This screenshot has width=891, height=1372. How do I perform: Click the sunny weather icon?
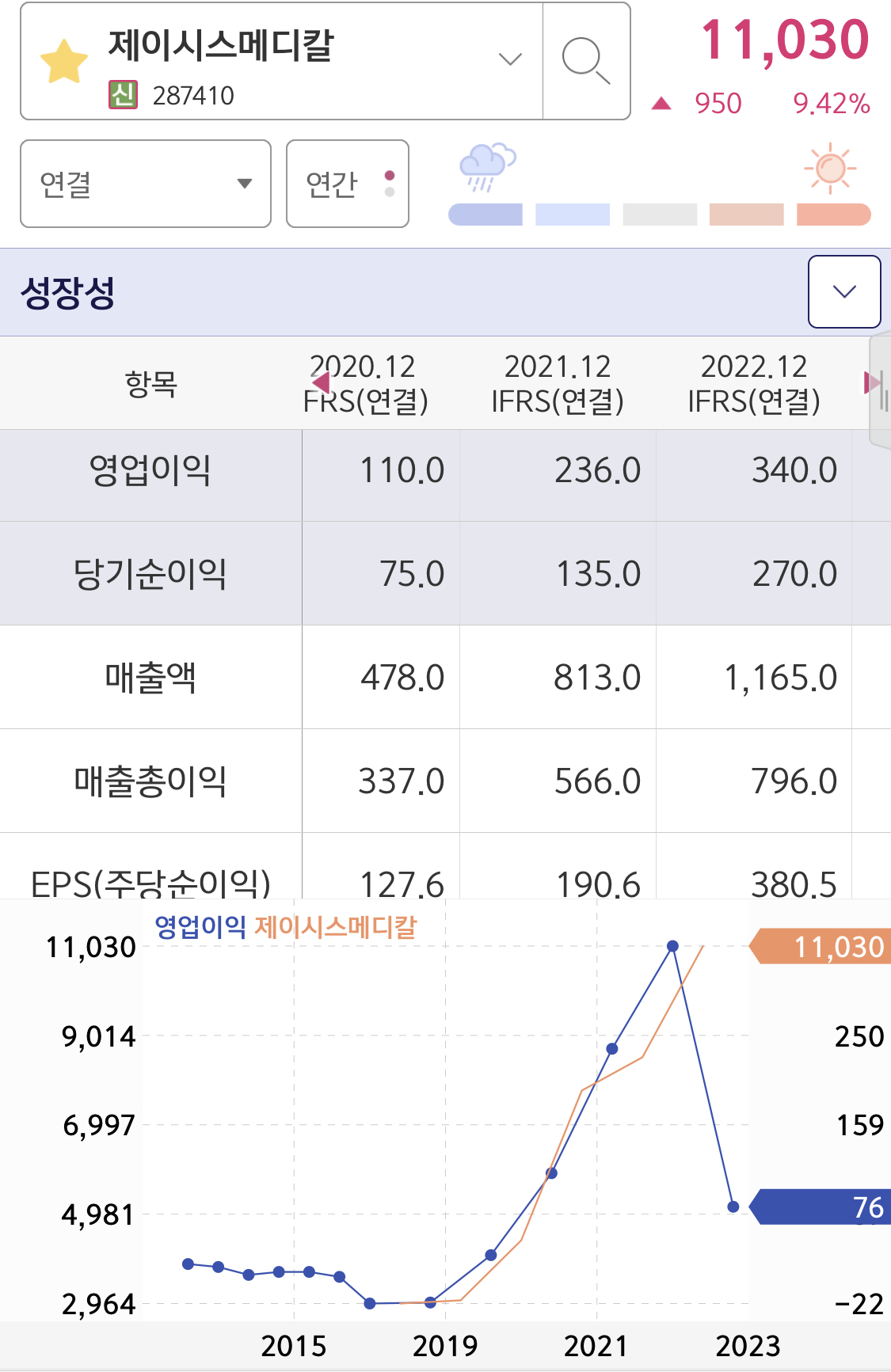point(830,168)
